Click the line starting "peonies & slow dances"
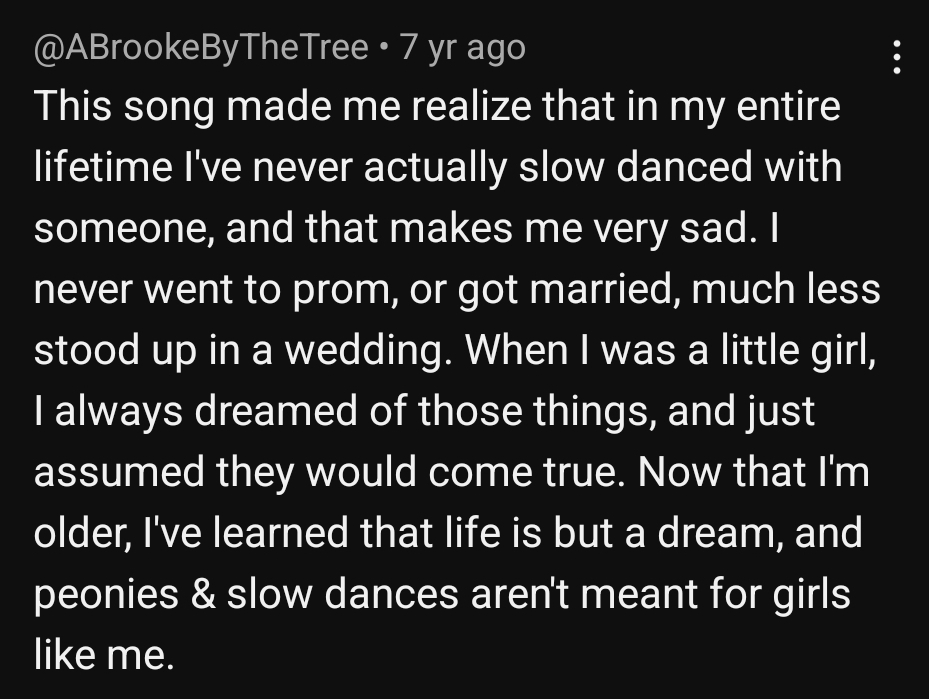929x699 pixels. point(442,594)
